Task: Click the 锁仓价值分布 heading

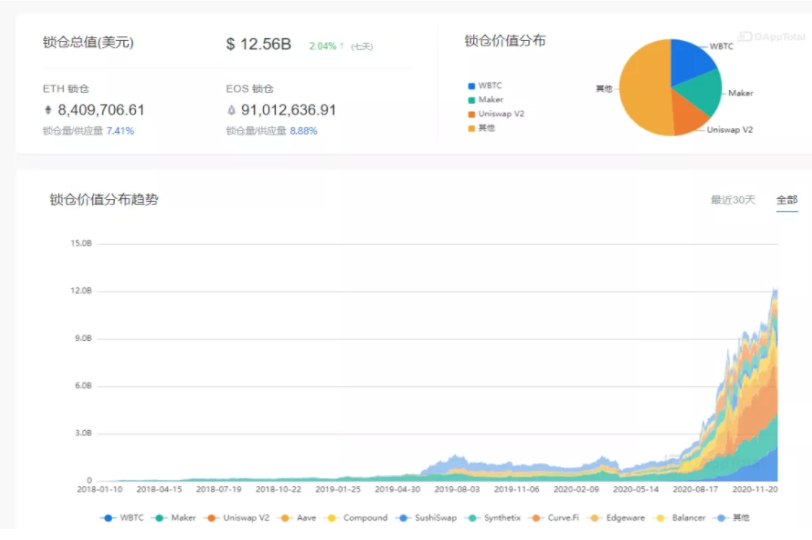Action: pos(505,40)
